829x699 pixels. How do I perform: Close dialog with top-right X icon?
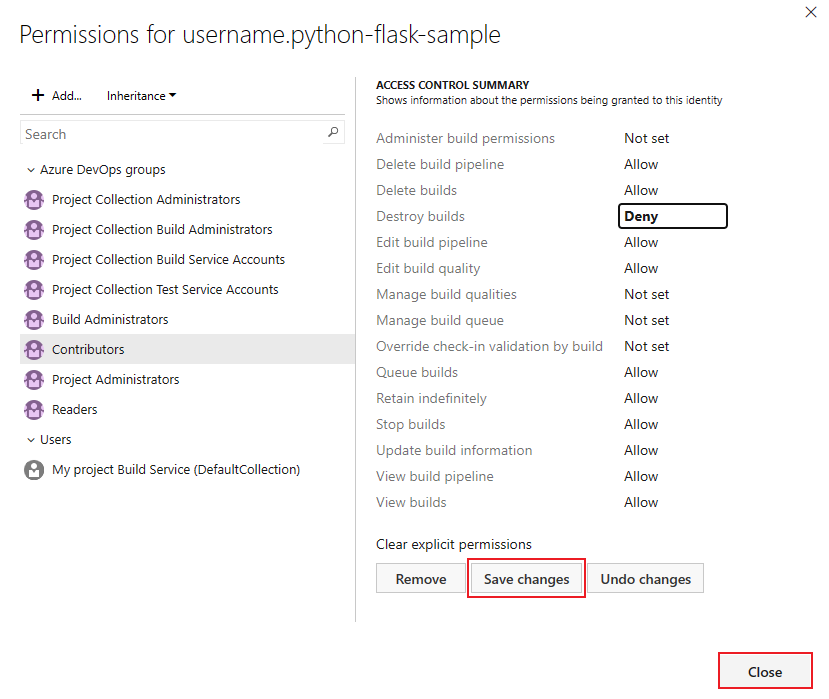(810, 12)
